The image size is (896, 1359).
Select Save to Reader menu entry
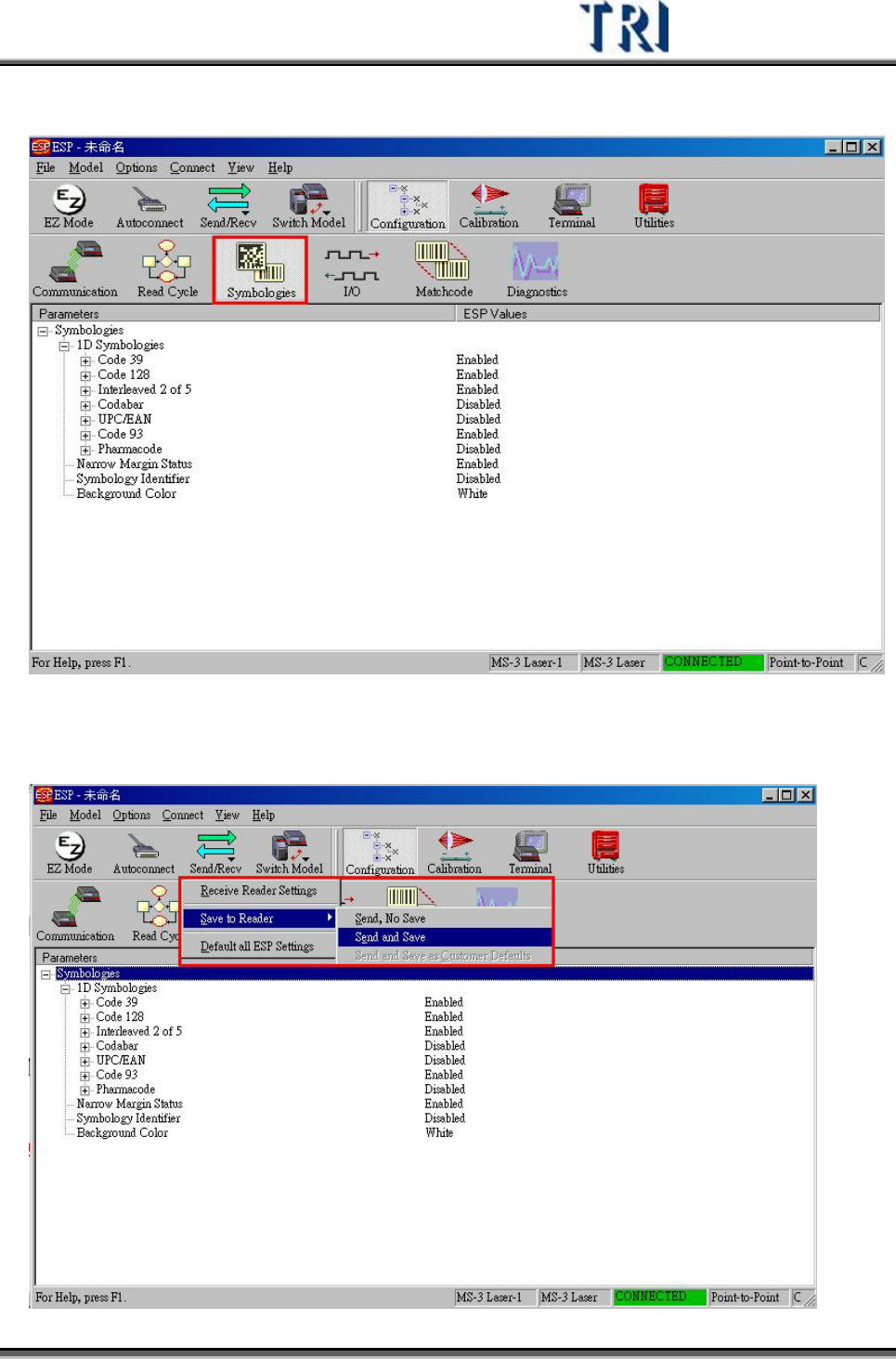[x=258, y=919]
